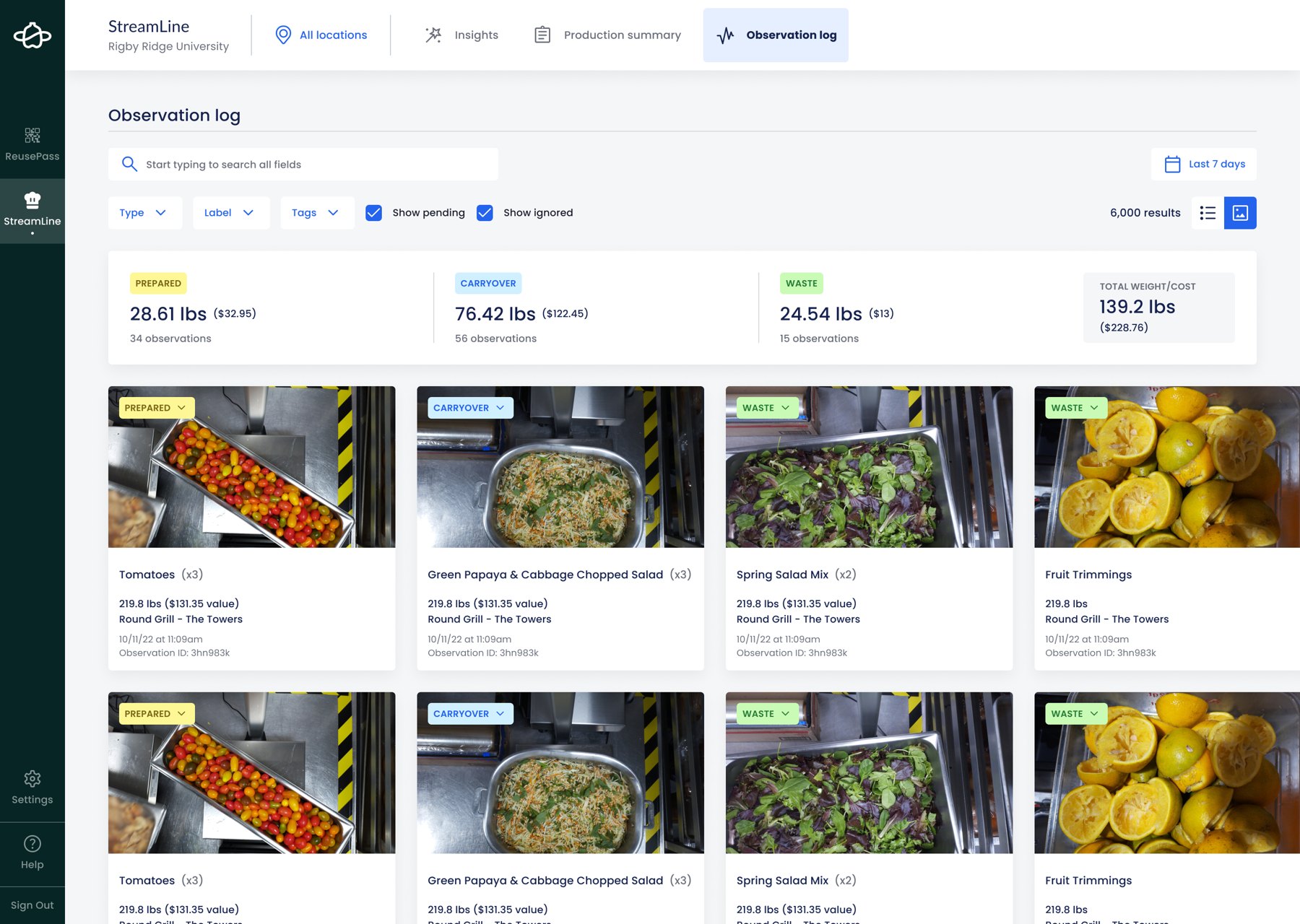Expand the Tags filter dropdown
Viewport: 1300px width, 924px height.
tap(317, 213)
